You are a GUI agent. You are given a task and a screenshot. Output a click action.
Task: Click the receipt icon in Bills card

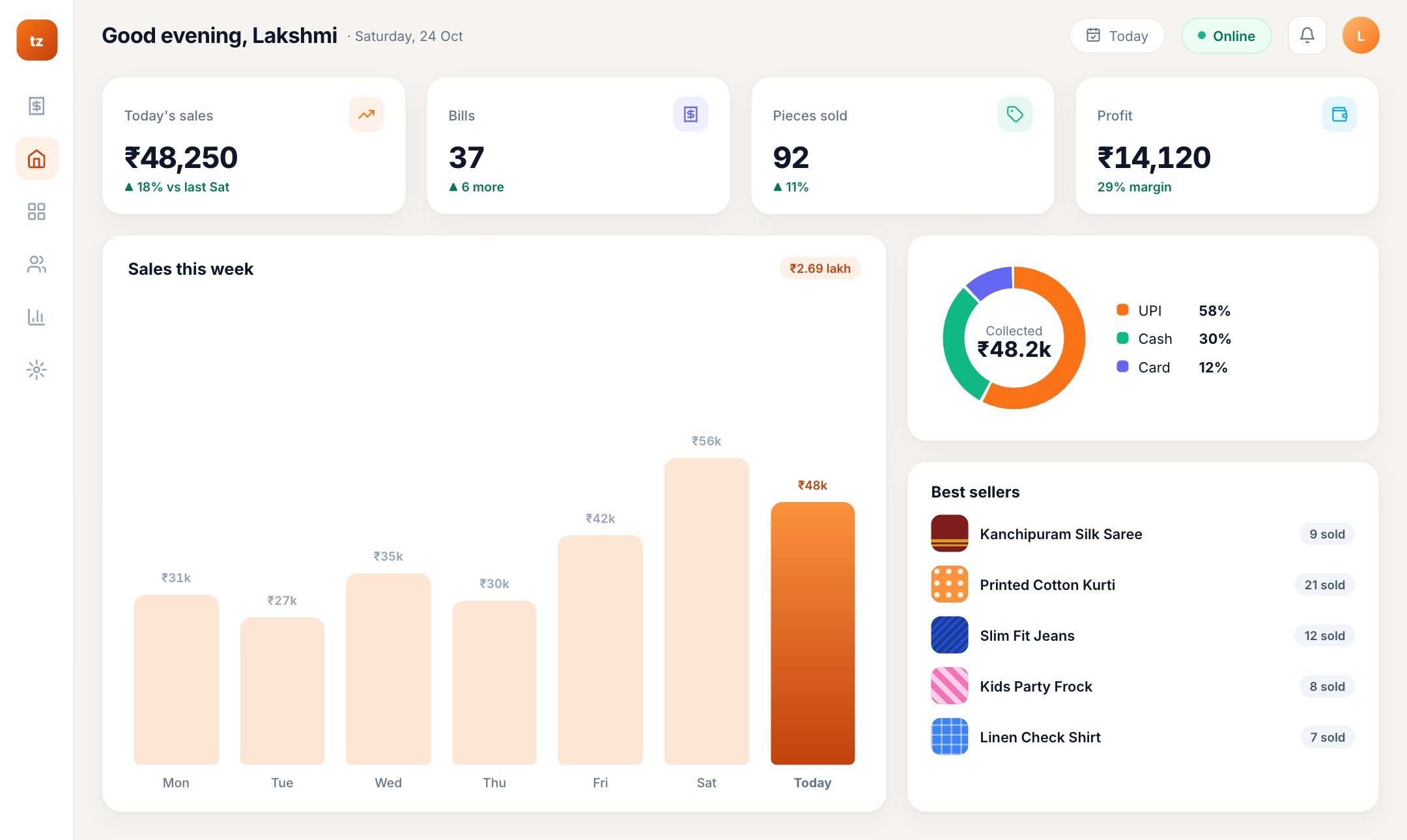point(690,115)
